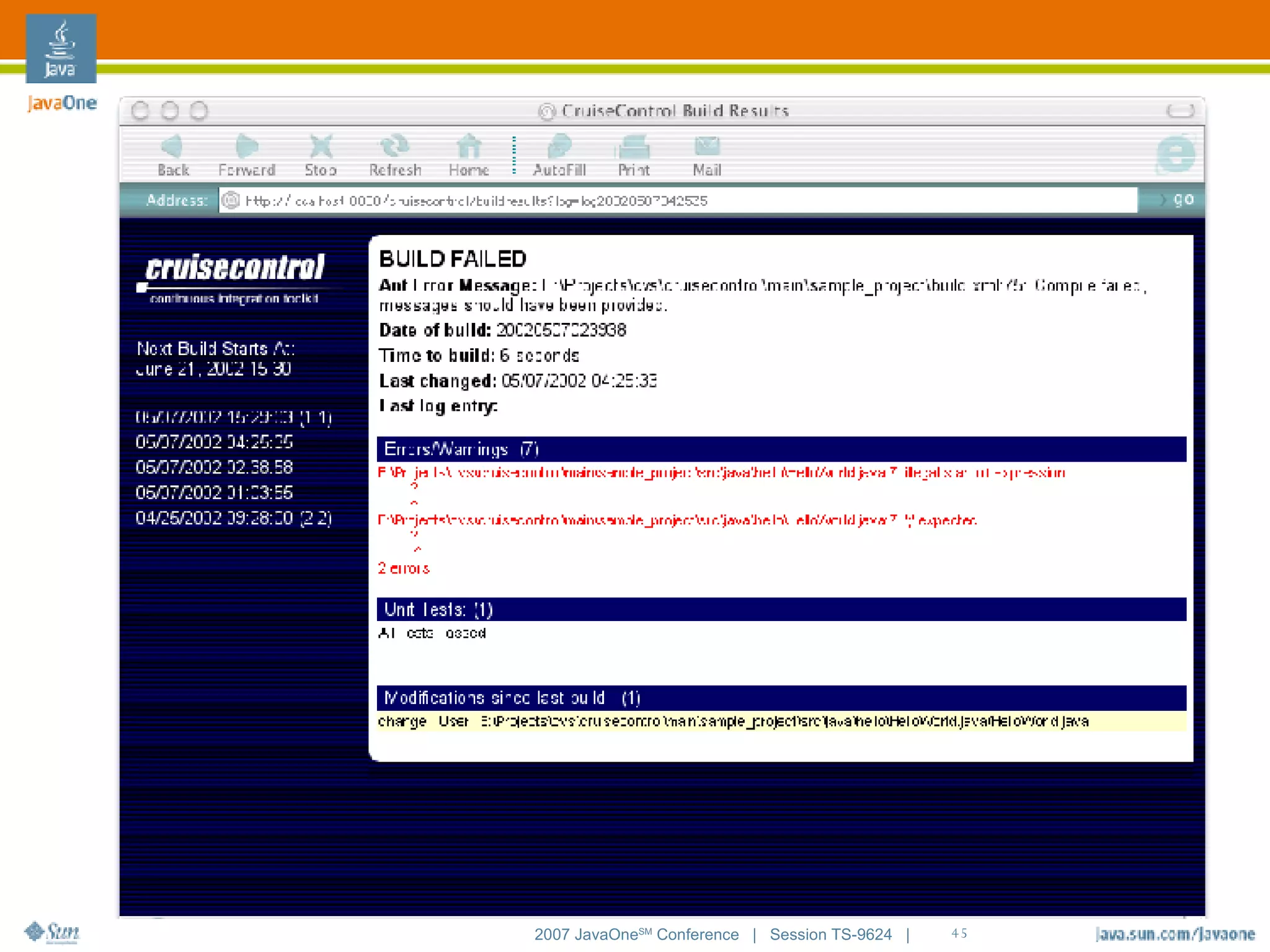Click the Stop toolbar icon
Image resolution: width=1270 pixels, height=952 pixels.
click(321, 147)
